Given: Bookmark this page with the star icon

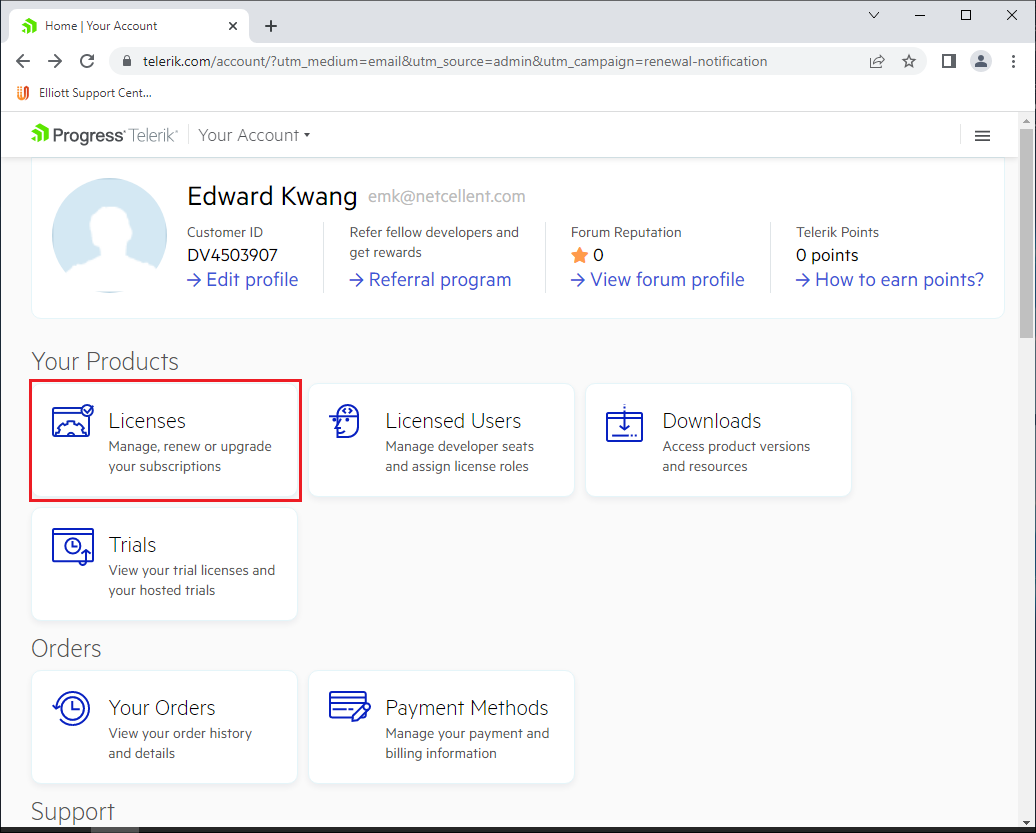Looking at the screenshot, I should [x=909, y=61].
